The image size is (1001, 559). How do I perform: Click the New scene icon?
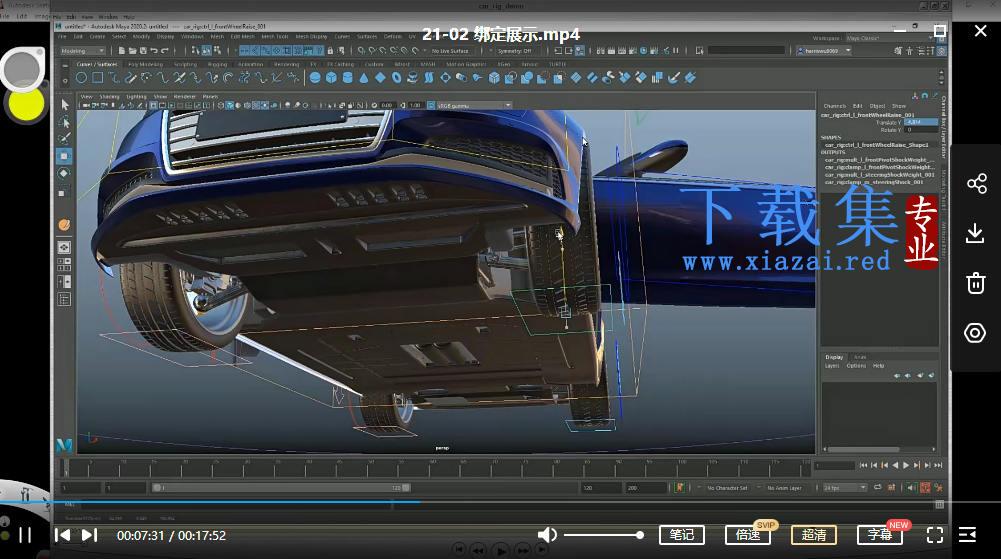[x=121, y=50]
